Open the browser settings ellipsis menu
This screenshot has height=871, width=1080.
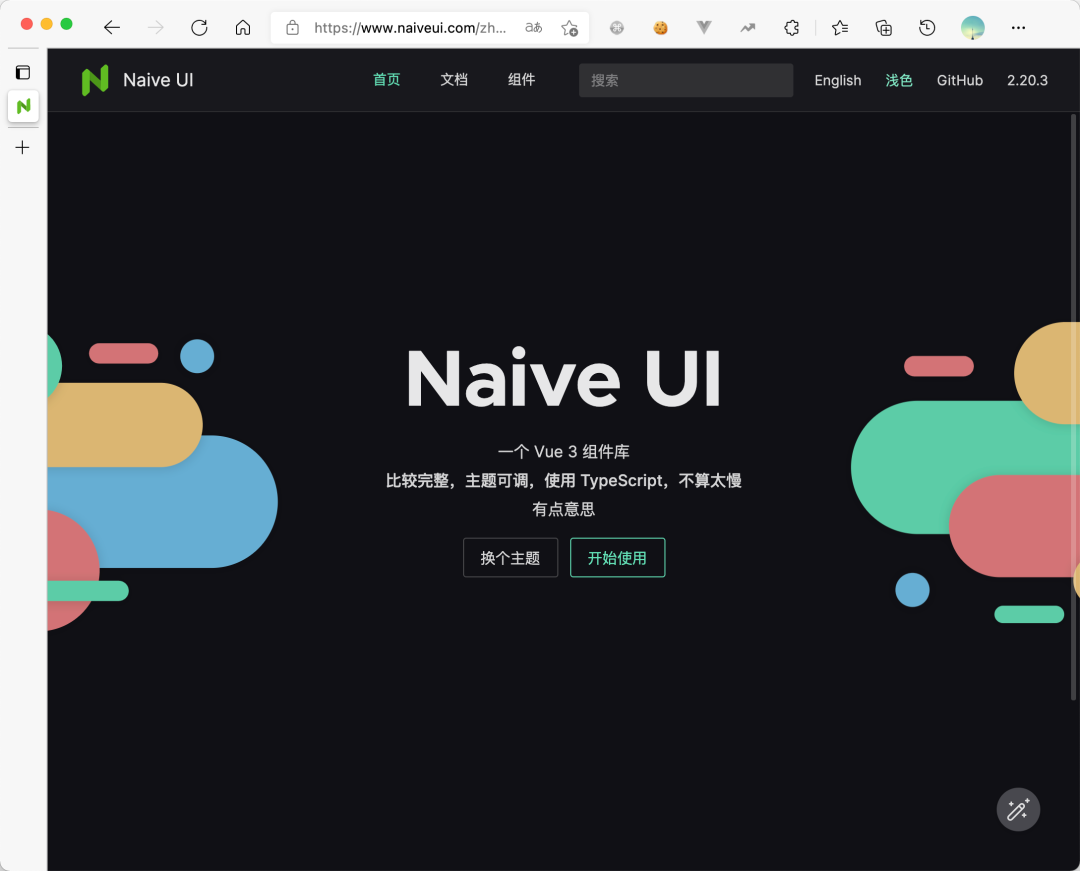click(1018, 28)
